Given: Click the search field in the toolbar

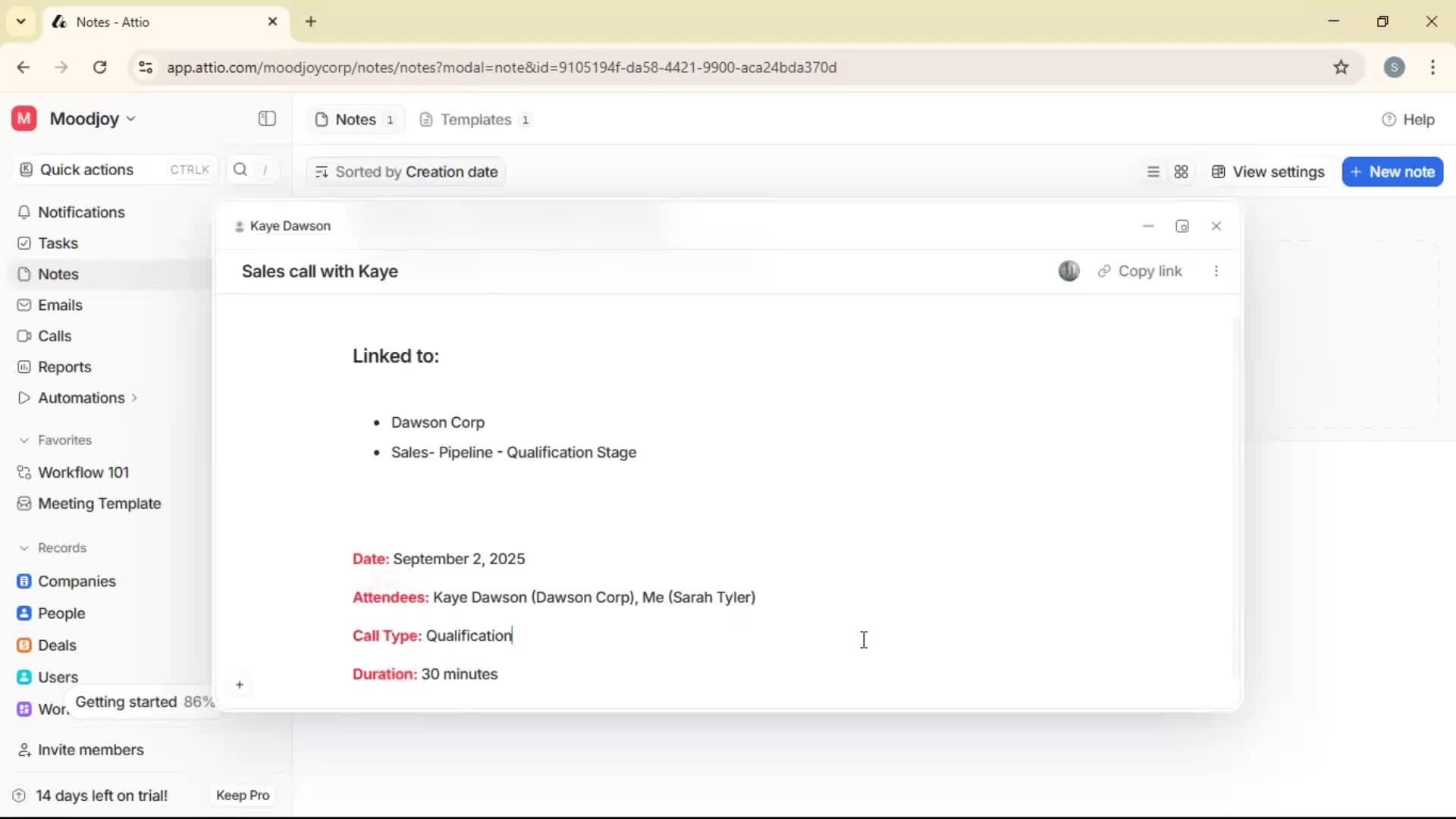Looking at the screenshot, I should click(x=250, y=170).
